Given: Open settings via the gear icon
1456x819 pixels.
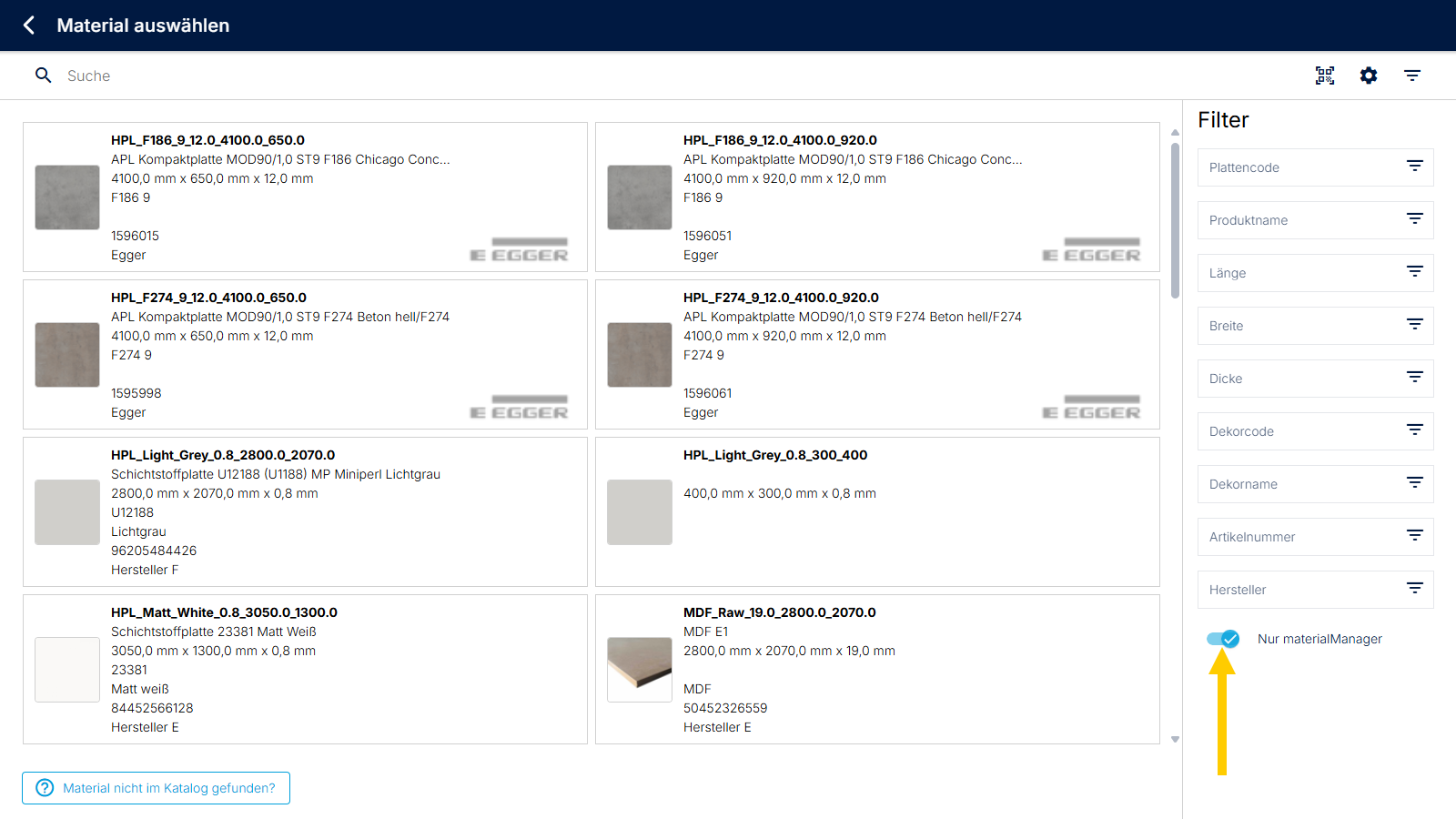Looking at the screenshot, I should [1369, 76].
